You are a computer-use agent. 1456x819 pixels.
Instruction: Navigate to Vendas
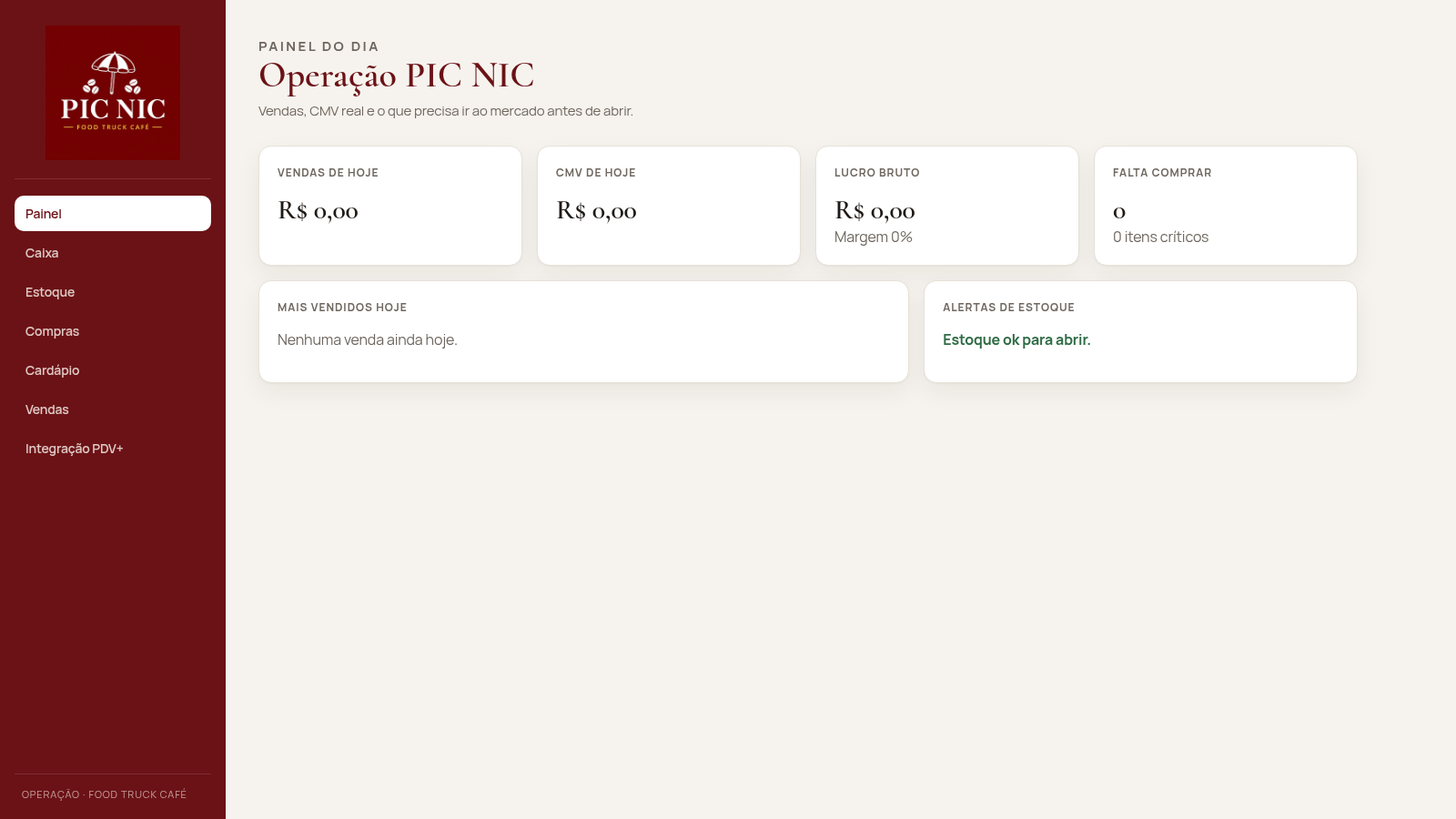[113, 409]
